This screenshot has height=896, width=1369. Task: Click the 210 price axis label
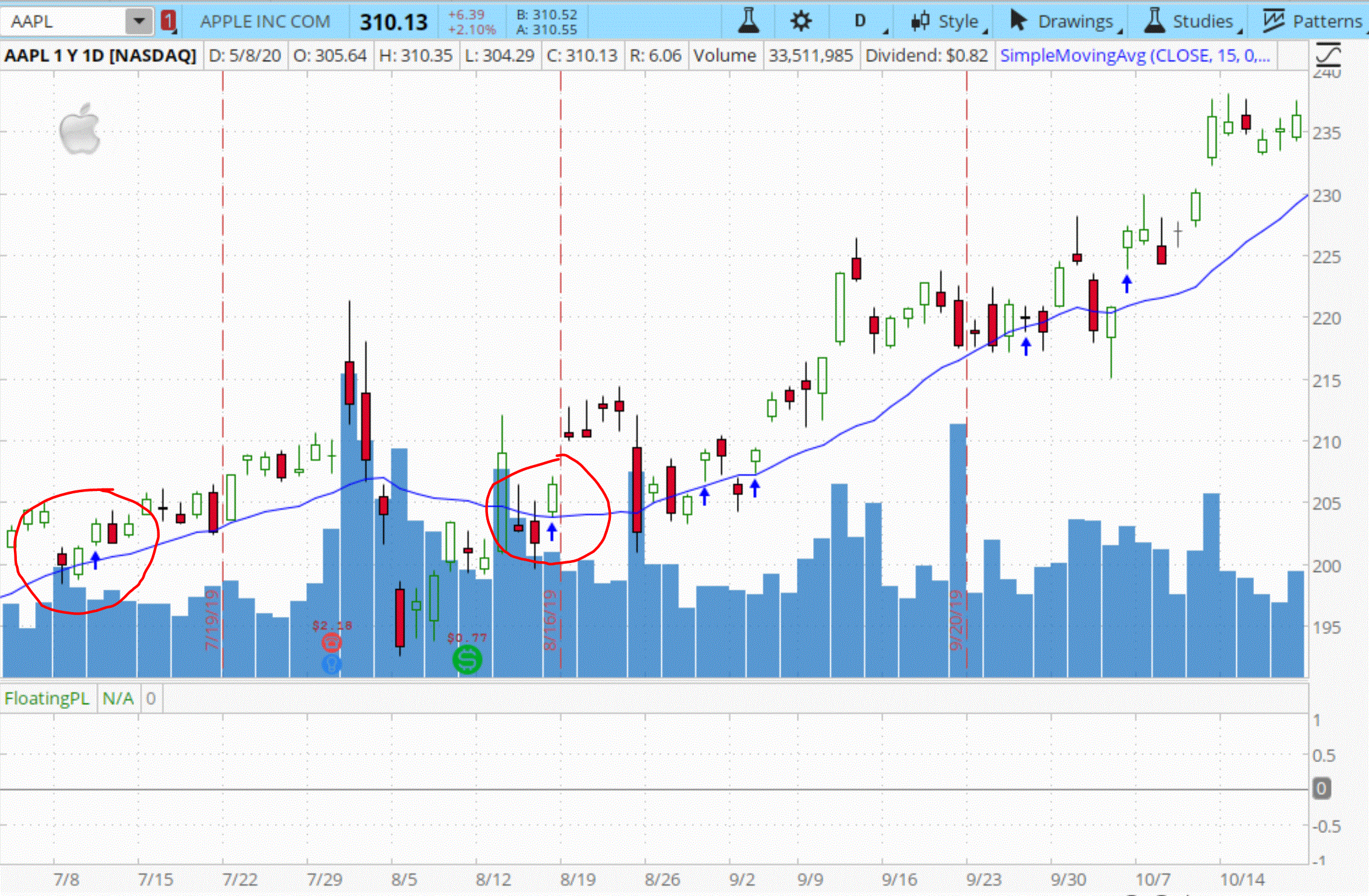coord(1327,442)
